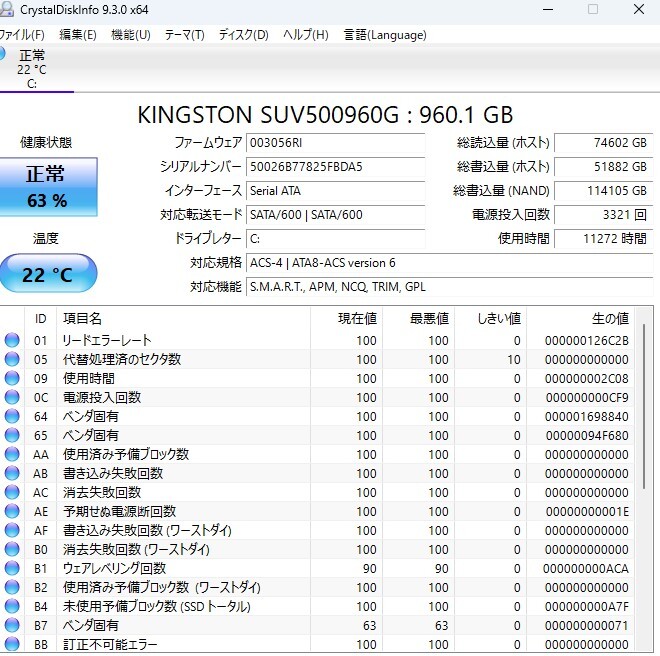This screenshot has height=656, width=660.
Task: Click the drive letter field C:
Action: (335, 239)
